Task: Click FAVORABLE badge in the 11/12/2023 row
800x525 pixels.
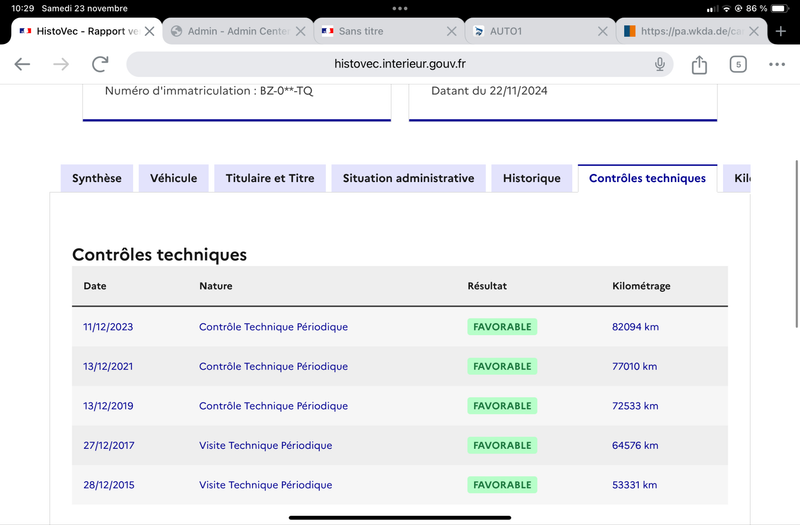Action: (502, 327)
